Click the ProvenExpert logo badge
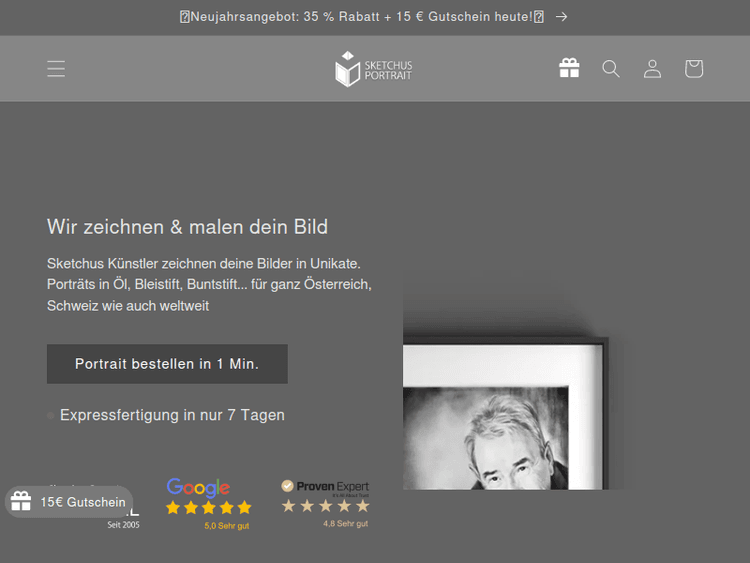The height and width of the screenshot is (563, 750). [x=325, y=487]
